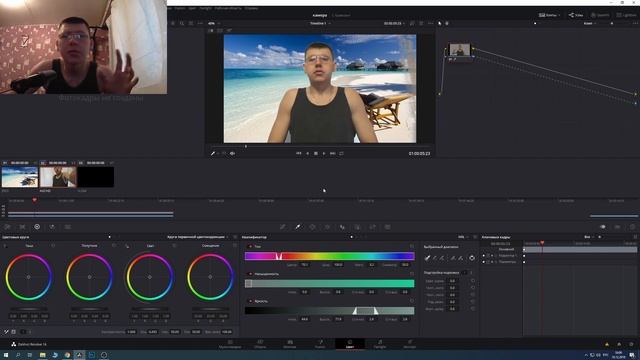Jump to the first frame in viewer
The height and width of the screenshot is (360, 640).
pyautogui.click(x=298, y=153)
